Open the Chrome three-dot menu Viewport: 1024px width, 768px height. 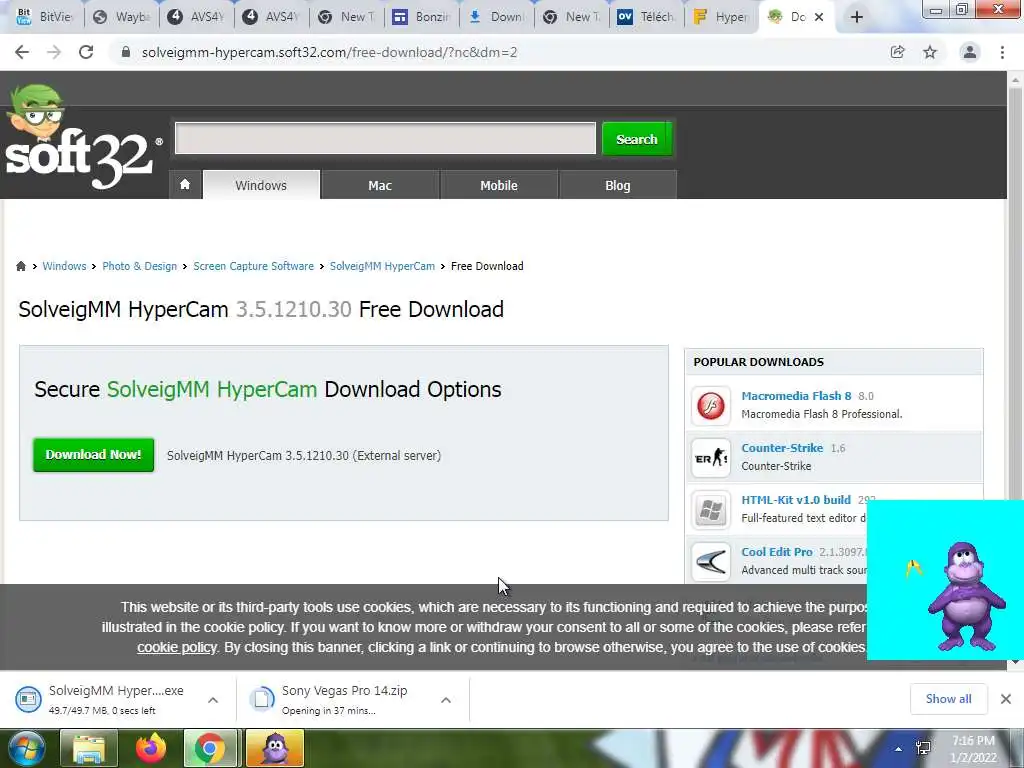click(x=1002, y=52)
